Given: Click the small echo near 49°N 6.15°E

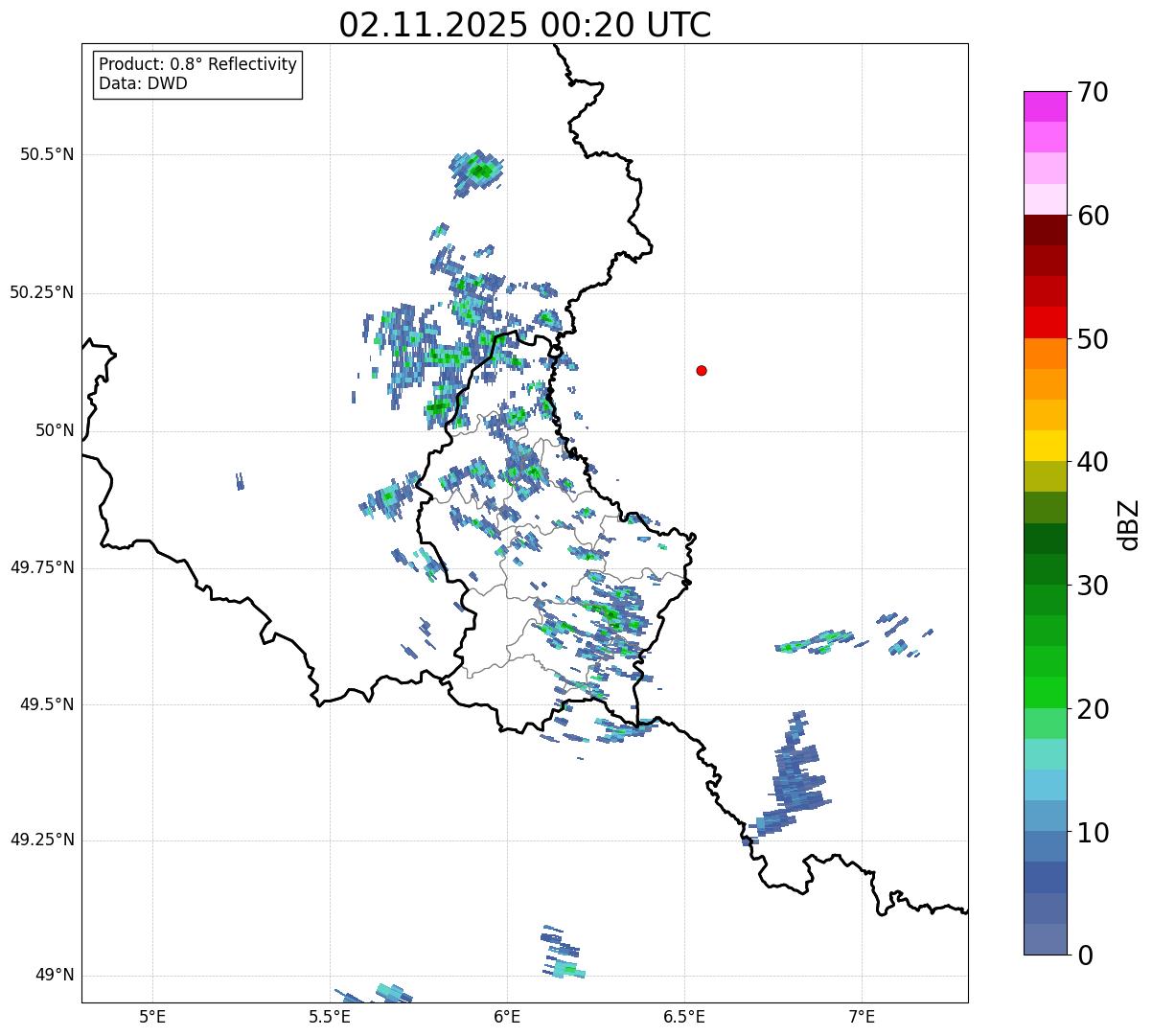Looking at the screenshot, I should pyautogui.click(x=562, y=952).
